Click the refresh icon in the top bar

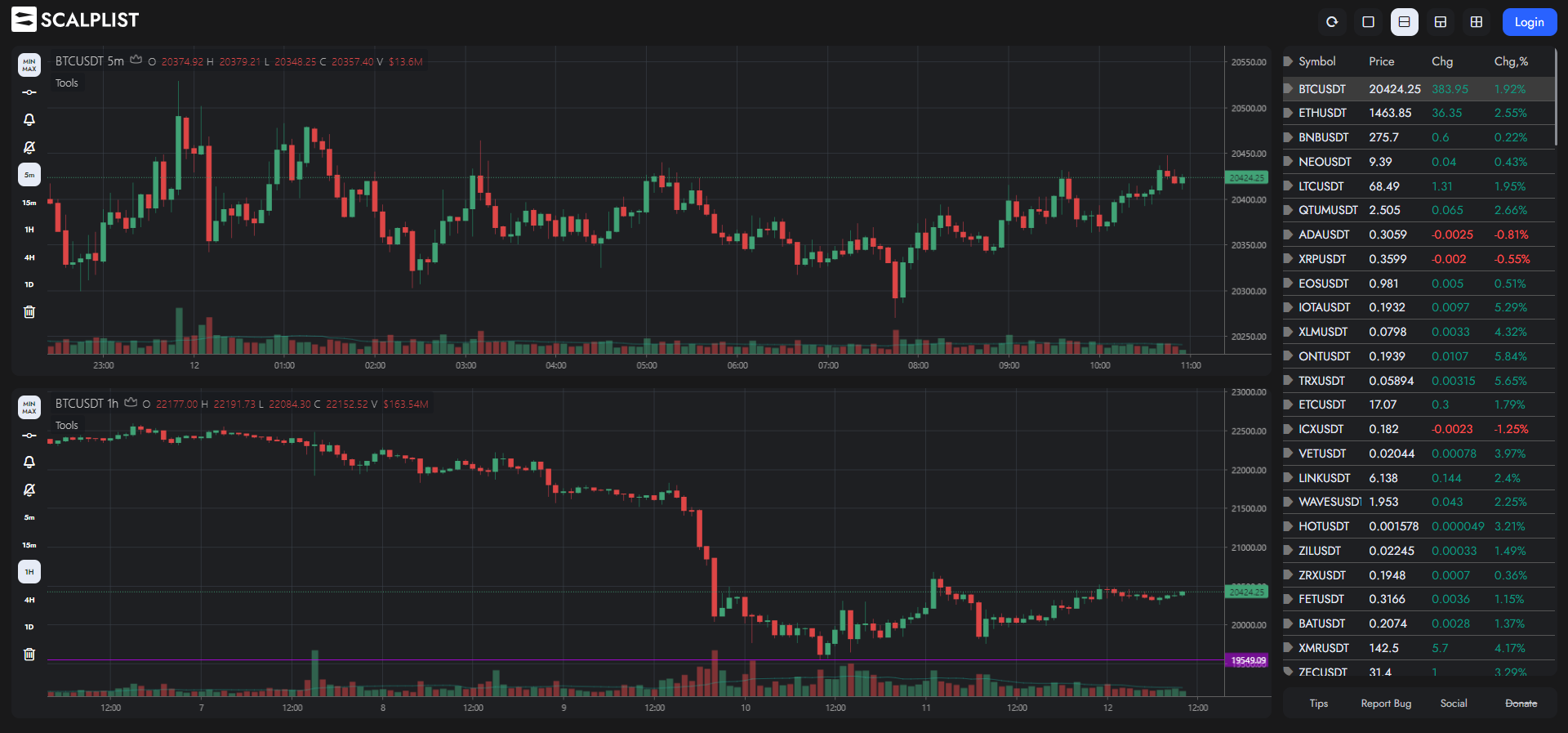click(x=1332, y=22)
